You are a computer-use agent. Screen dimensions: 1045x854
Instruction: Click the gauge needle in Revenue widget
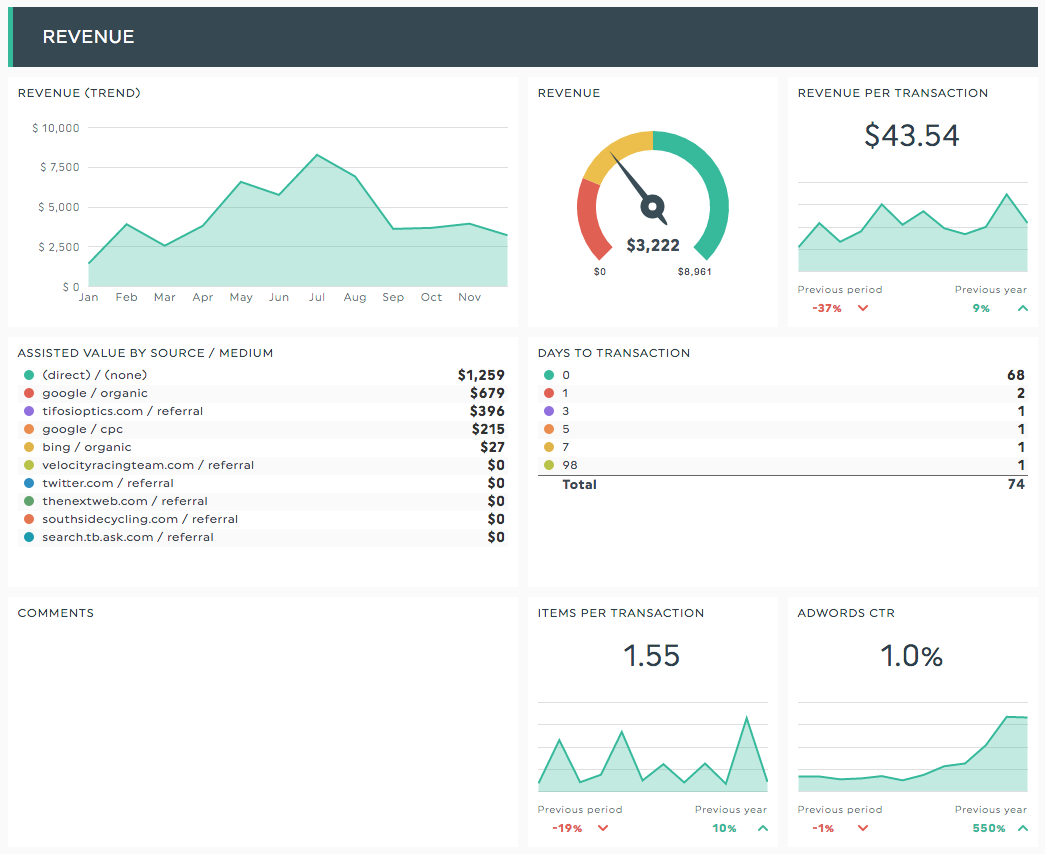[636, 187]
